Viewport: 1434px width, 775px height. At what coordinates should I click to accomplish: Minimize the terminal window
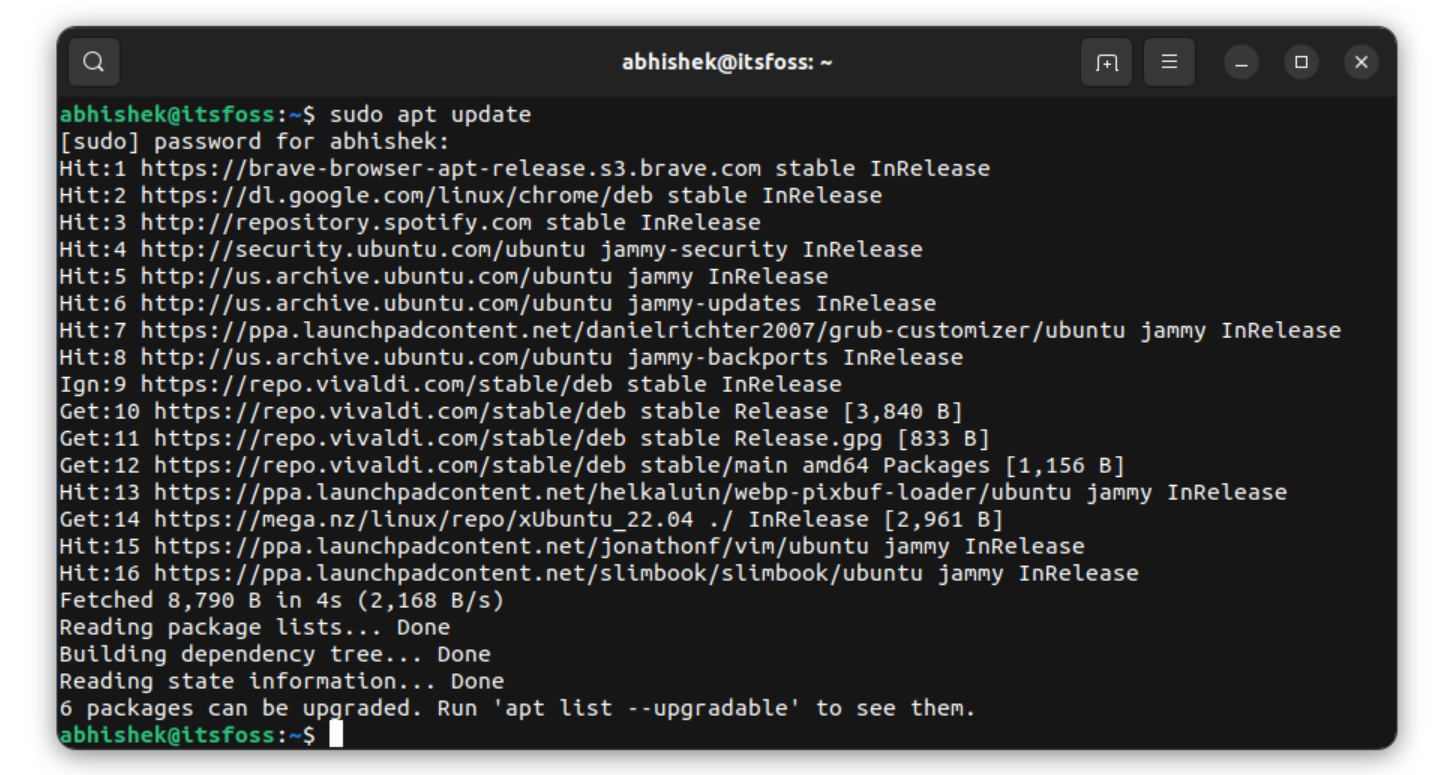pos(1241,62)
